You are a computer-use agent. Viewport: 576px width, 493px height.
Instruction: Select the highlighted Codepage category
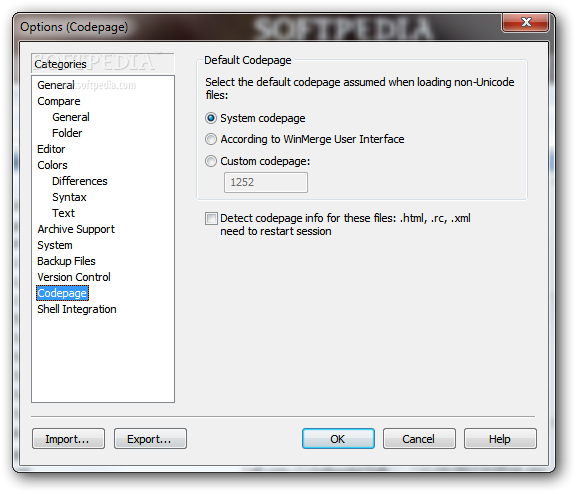coord(62,293)
